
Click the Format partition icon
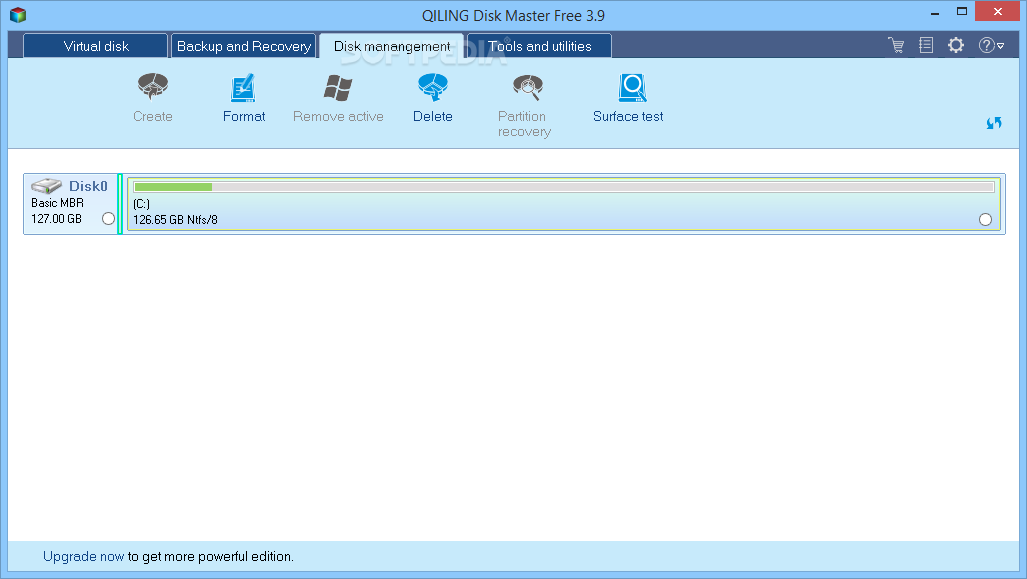coord(243,88)
